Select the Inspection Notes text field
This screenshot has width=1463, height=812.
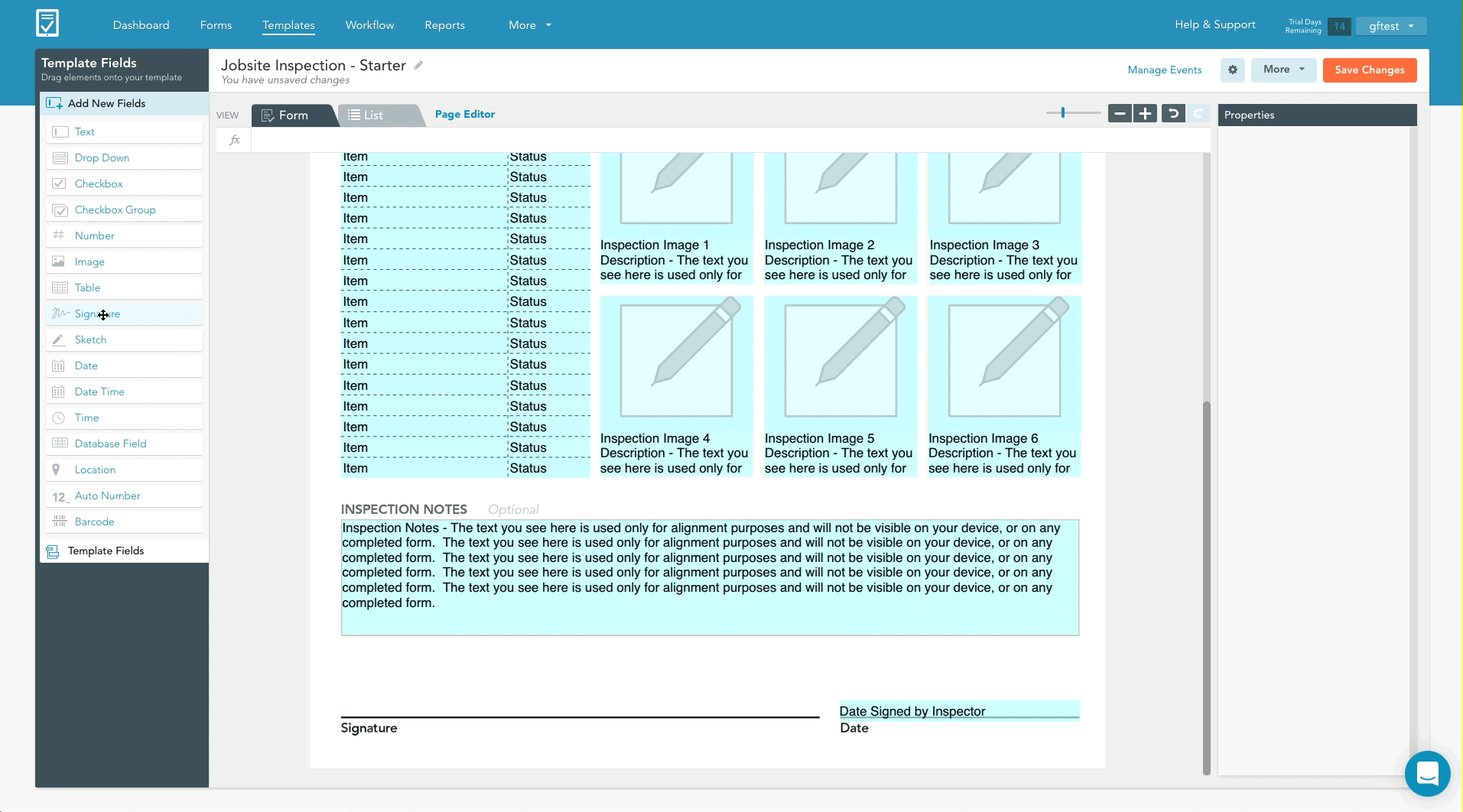point(710,577)
